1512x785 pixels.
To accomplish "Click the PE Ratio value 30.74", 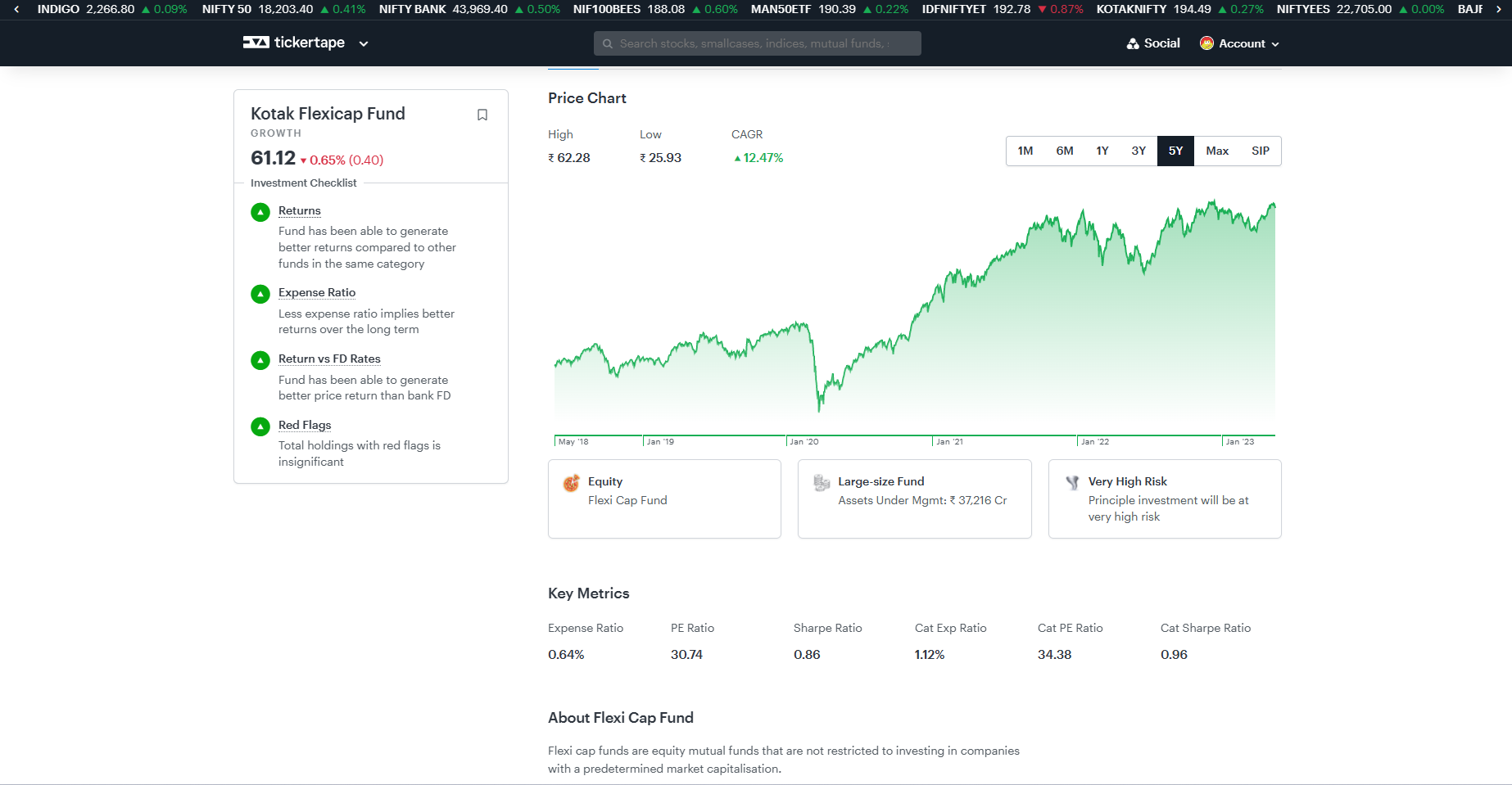I will pyautogui.click(x=686, y=654).
